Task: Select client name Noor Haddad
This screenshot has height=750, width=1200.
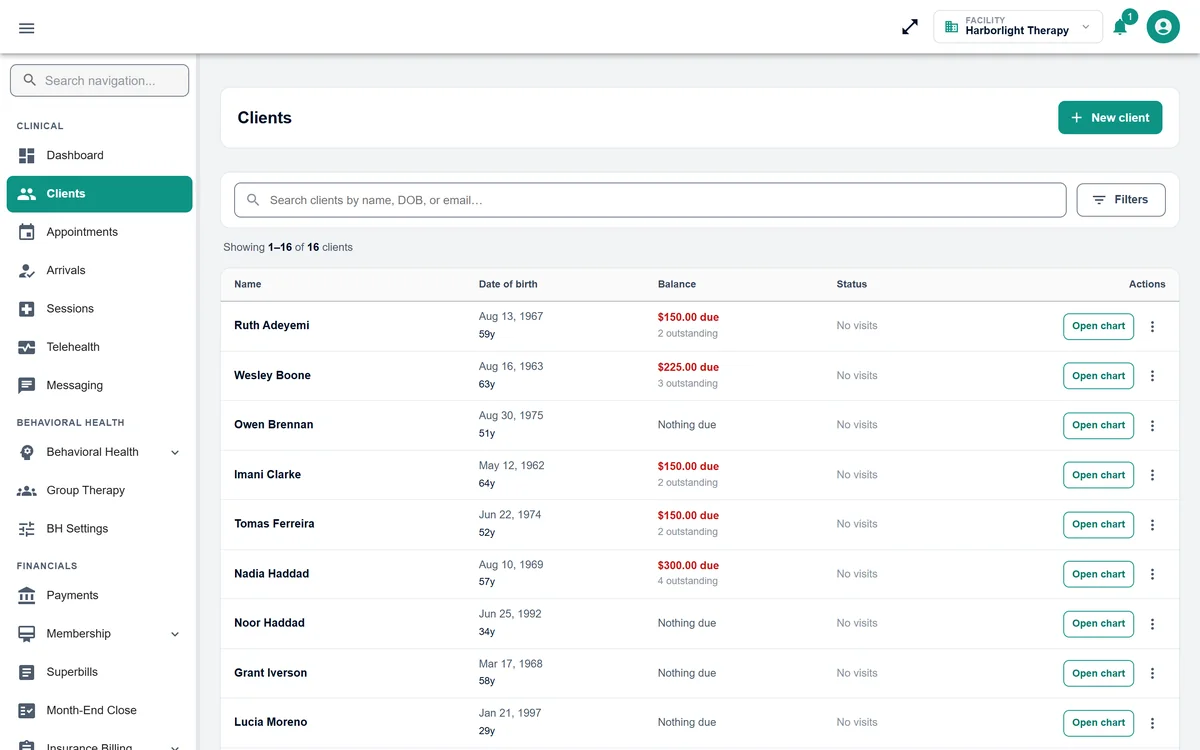Action: click(269, 623)
